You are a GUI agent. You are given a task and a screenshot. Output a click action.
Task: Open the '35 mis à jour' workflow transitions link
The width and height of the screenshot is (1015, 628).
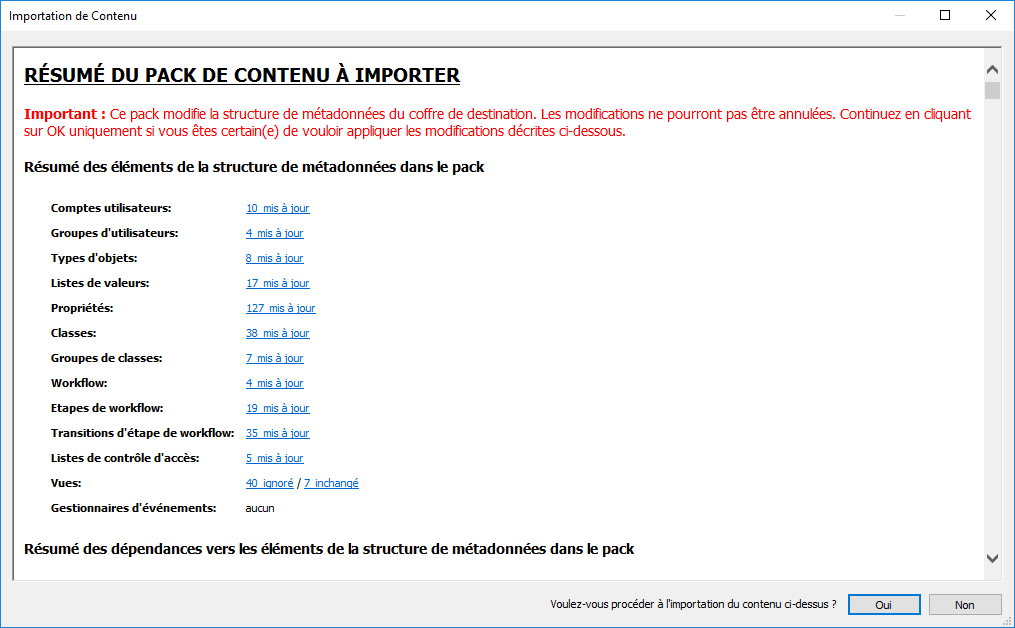point(277,433)
